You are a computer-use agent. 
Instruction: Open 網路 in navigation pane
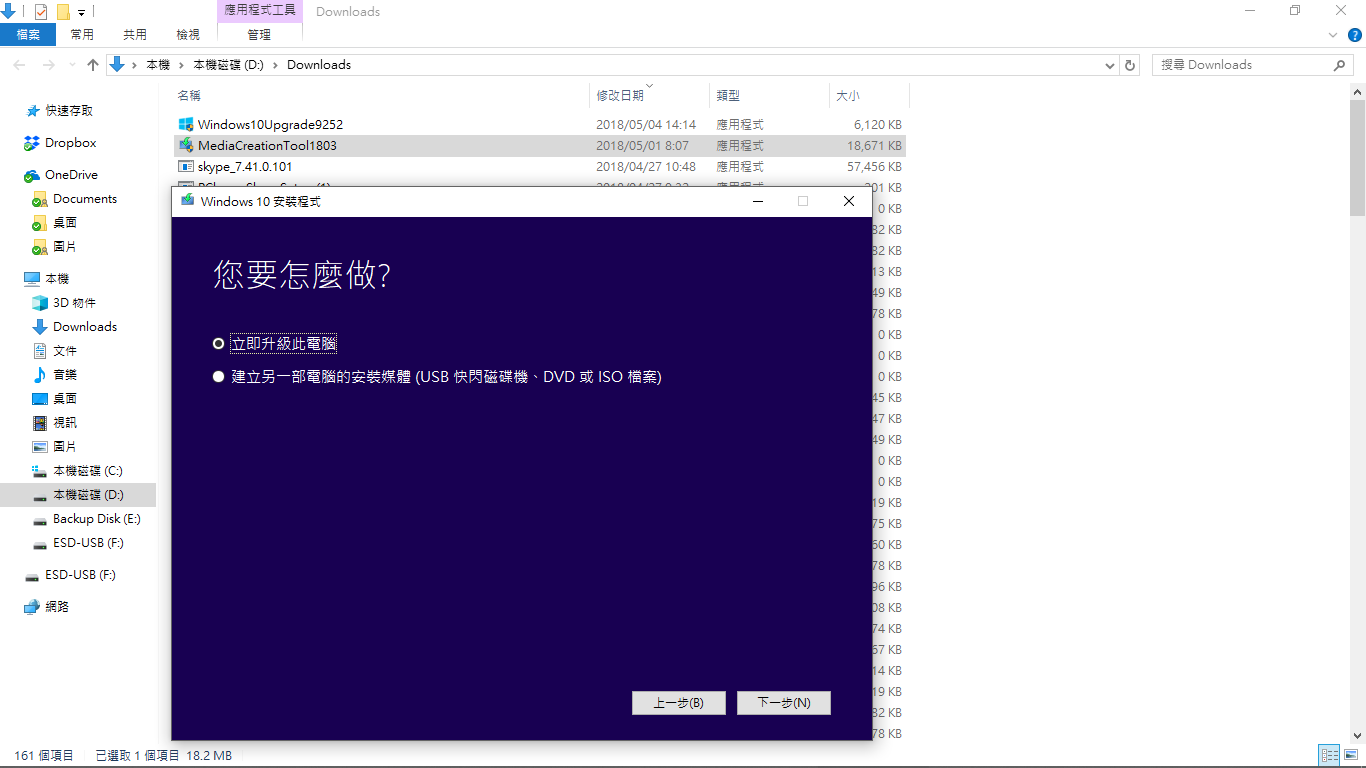point(46,607)
